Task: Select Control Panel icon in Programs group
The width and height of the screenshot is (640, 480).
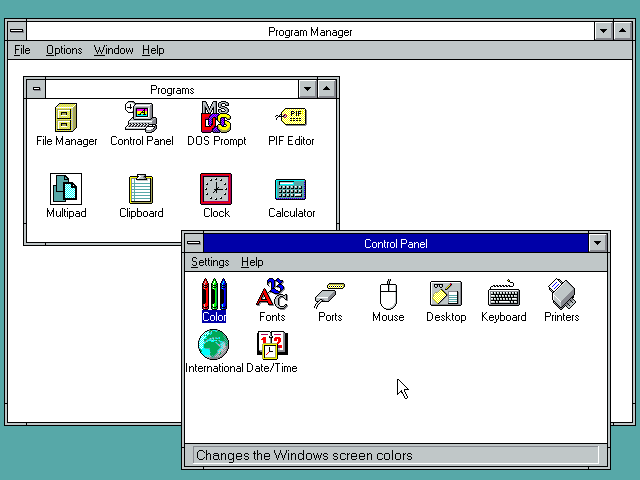Action: click(x=141, y=117)
